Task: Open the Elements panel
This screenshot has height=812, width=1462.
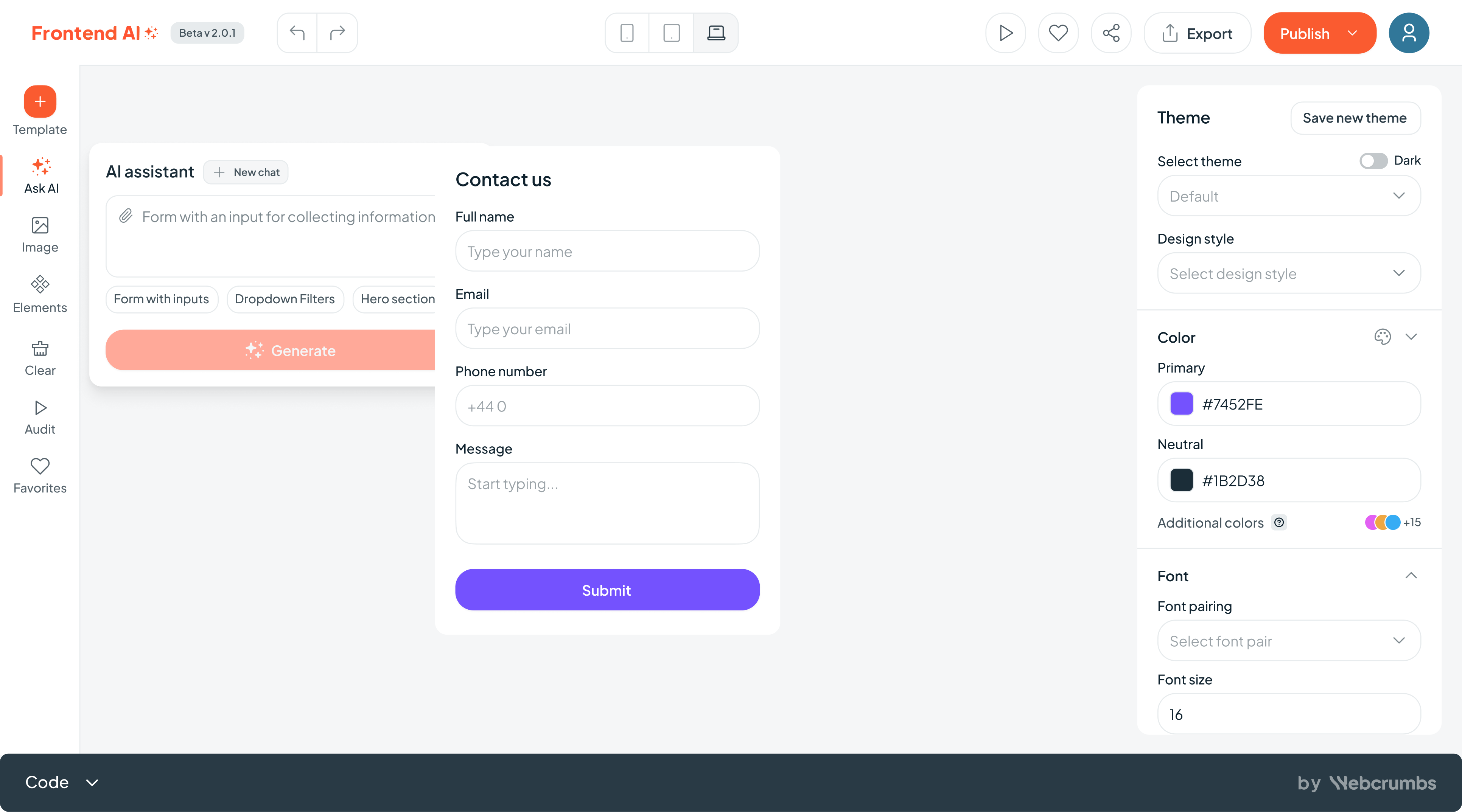Action: tap(40, 294)
